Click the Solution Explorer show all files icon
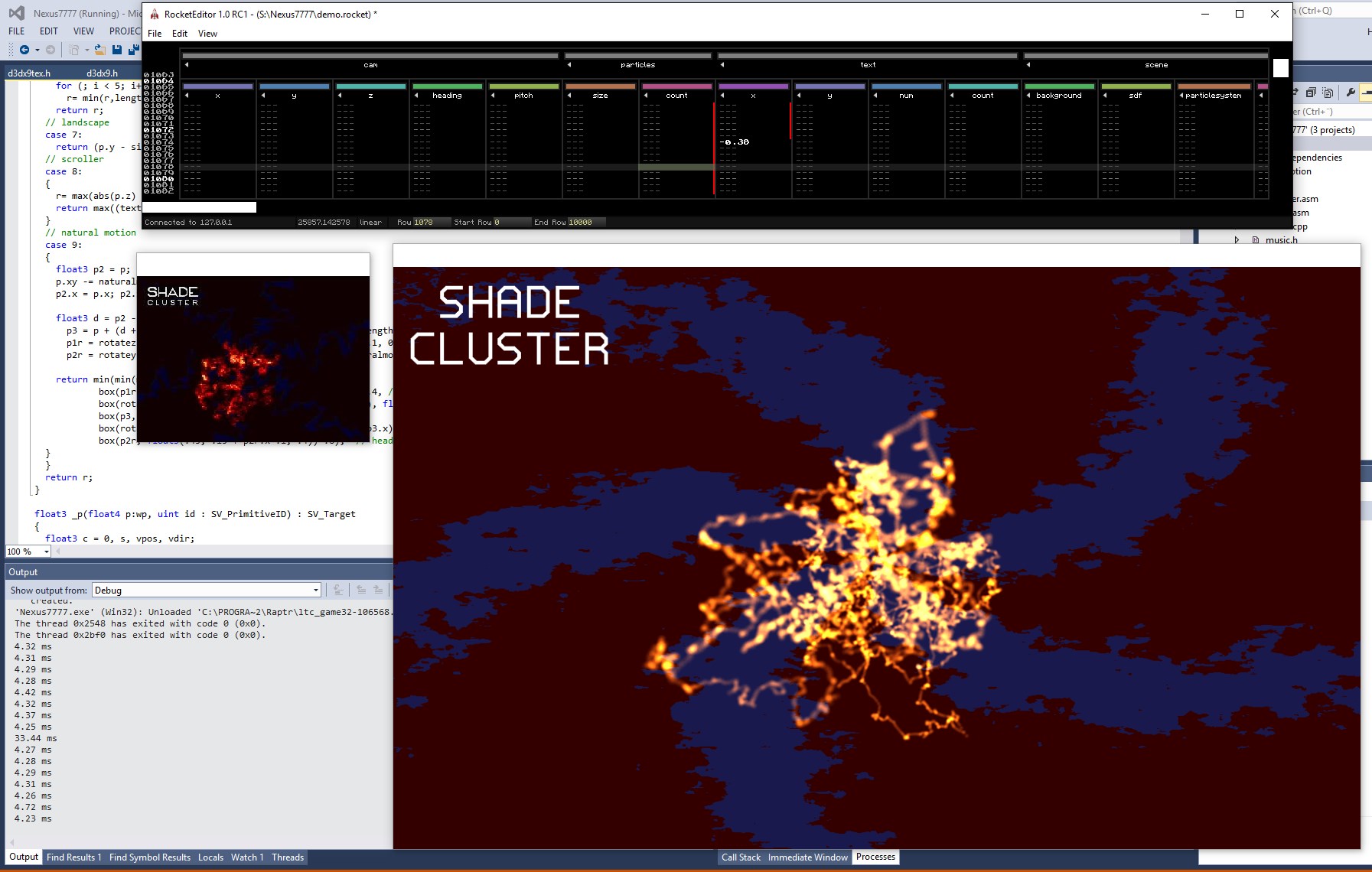This screenshot has height=872, width=1372. point(1328,93)
